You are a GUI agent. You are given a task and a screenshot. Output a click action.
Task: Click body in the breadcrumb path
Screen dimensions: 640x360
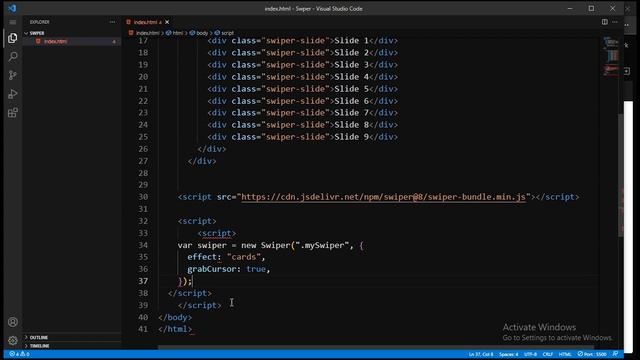[202, 33]
